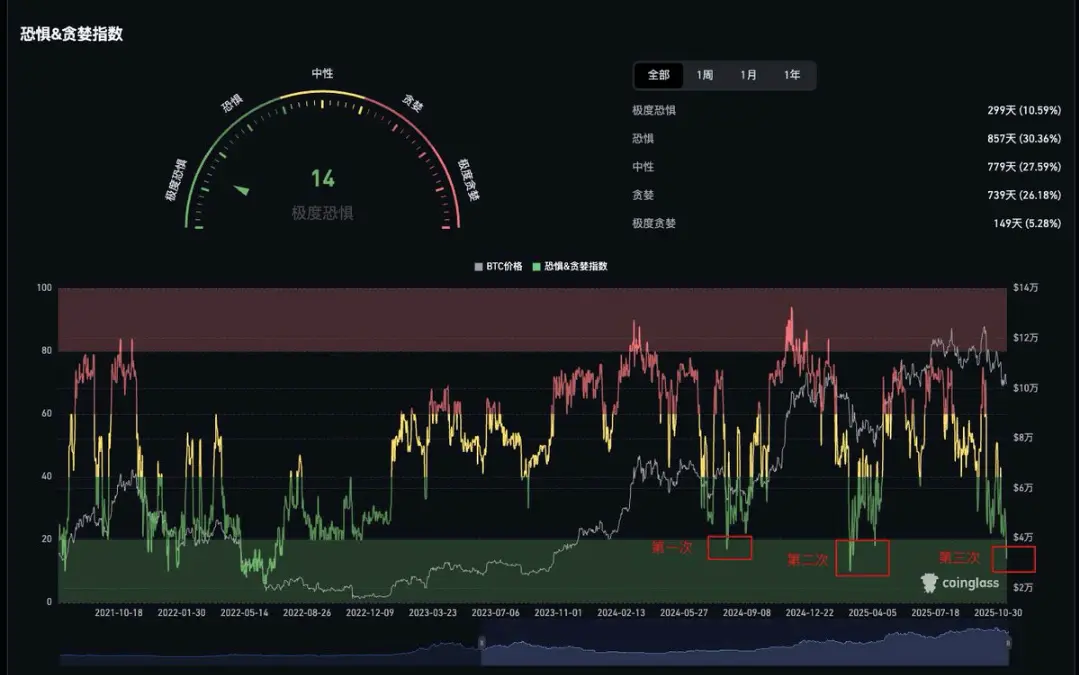This screenshot has height=675, width=1079.
Task: Click the 299天 (10.59%) value
Action: (x=1024, y=110)
